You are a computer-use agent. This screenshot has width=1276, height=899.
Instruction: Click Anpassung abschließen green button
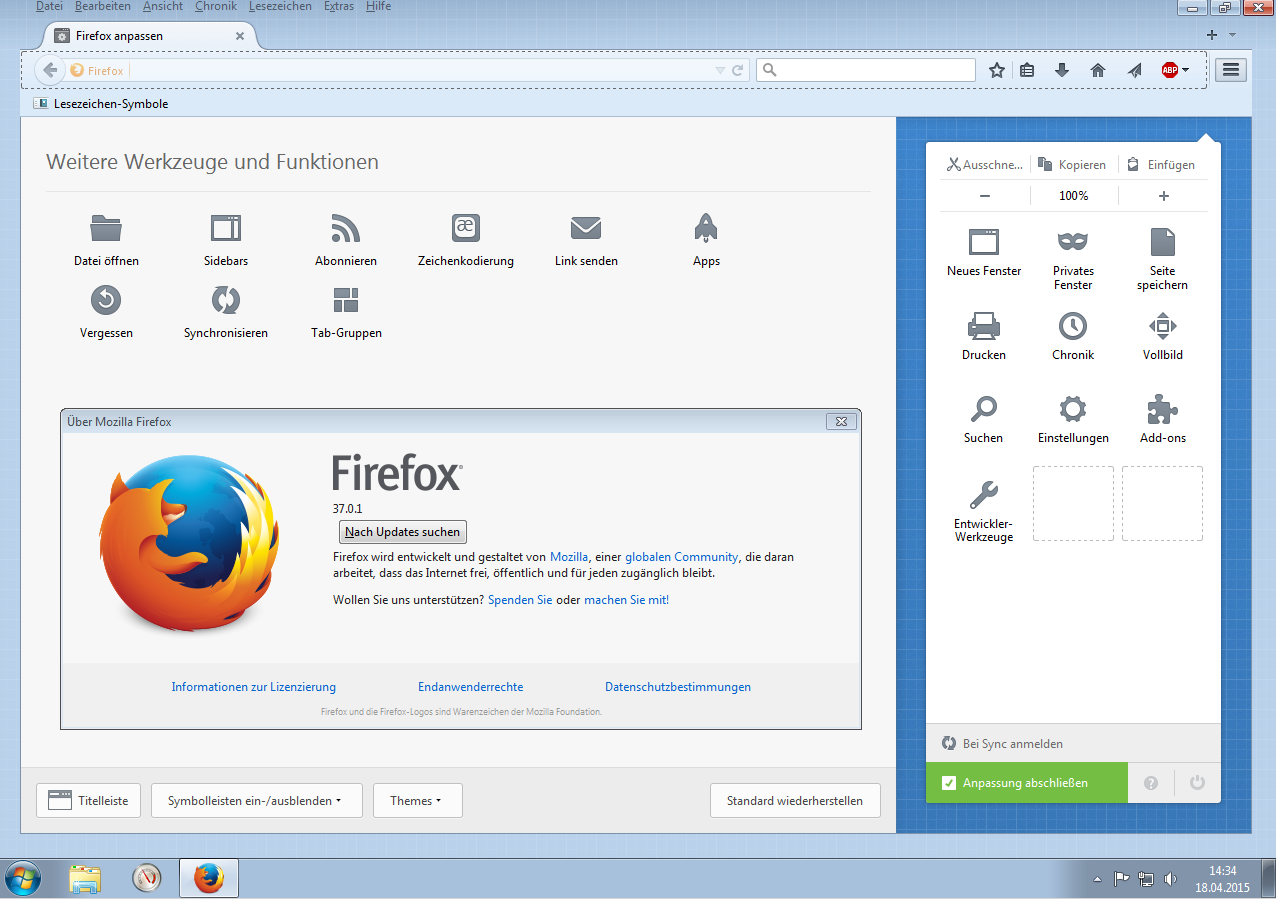point(1027,783)
